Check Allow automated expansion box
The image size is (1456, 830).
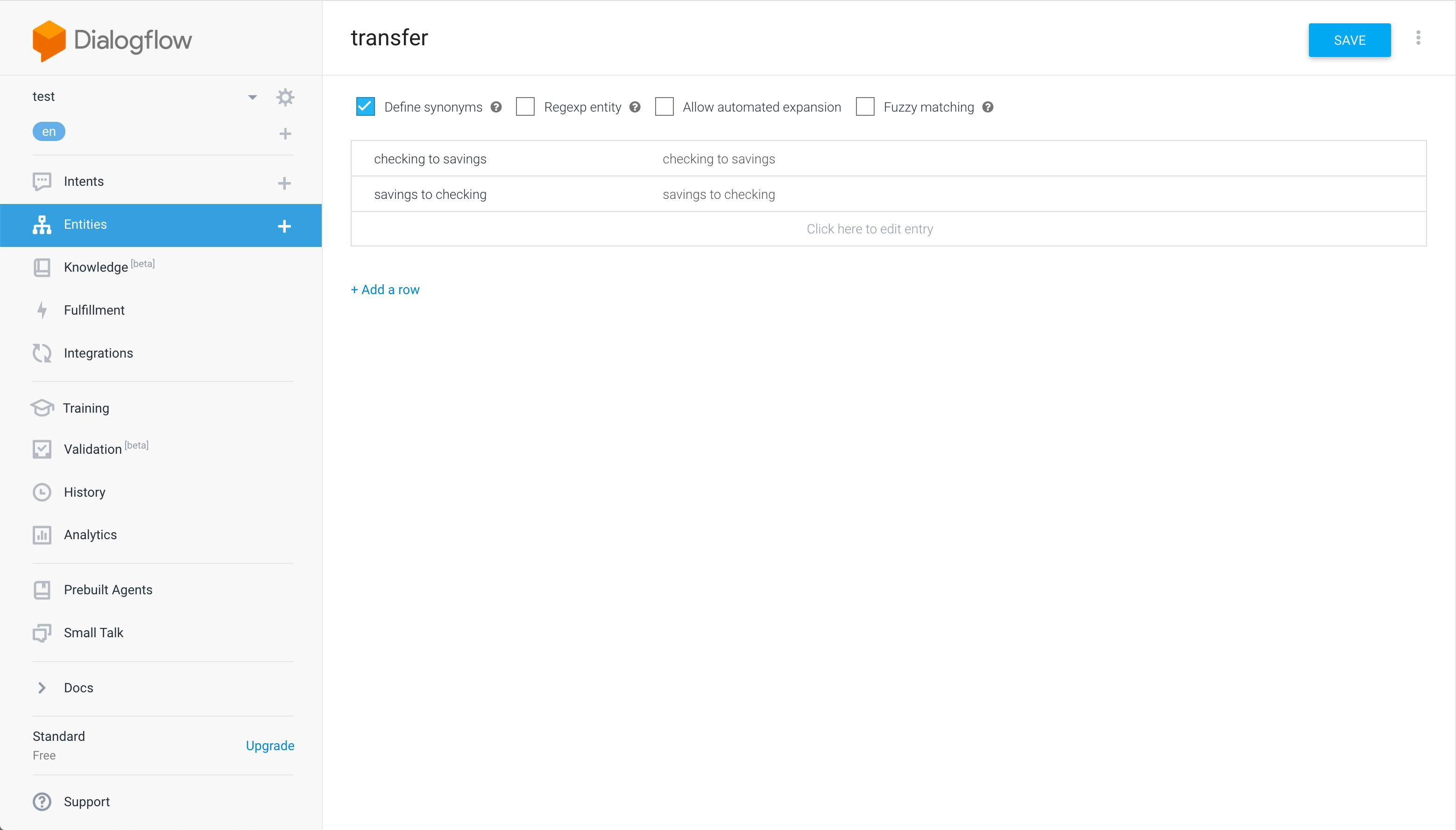click(x=664, y=106)
